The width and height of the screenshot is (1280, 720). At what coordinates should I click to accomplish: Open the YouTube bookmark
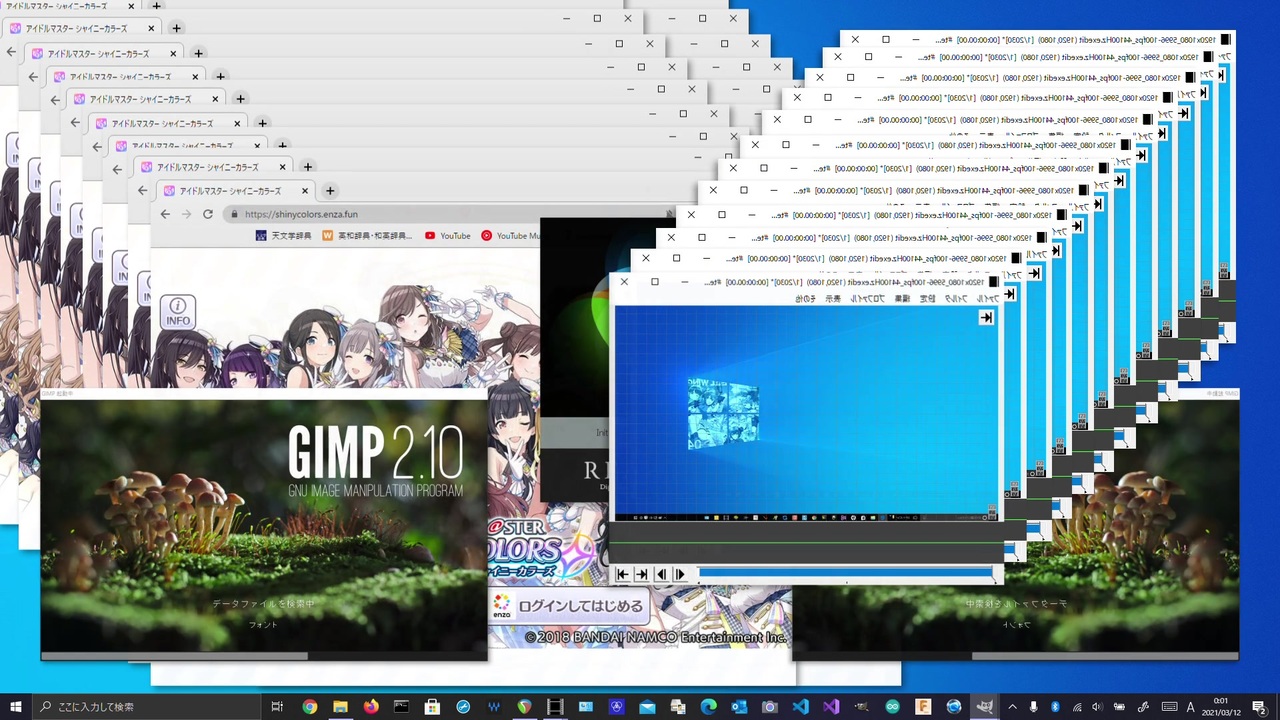coord(447,236)
